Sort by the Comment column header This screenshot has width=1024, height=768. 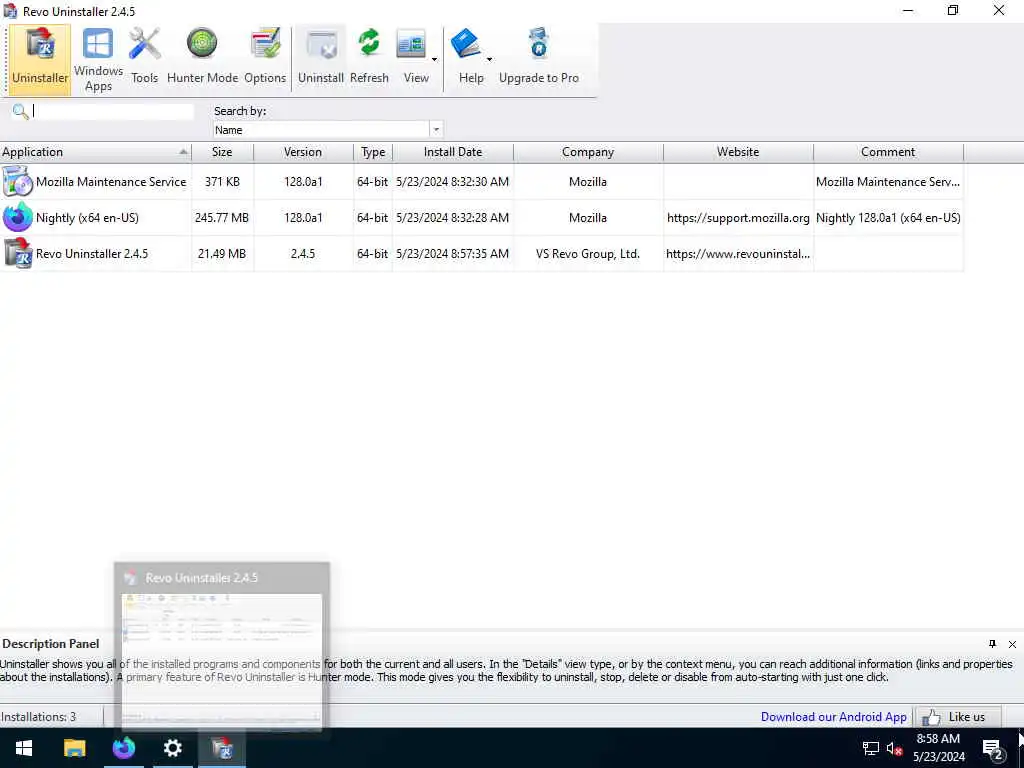(x=888, y=152)
